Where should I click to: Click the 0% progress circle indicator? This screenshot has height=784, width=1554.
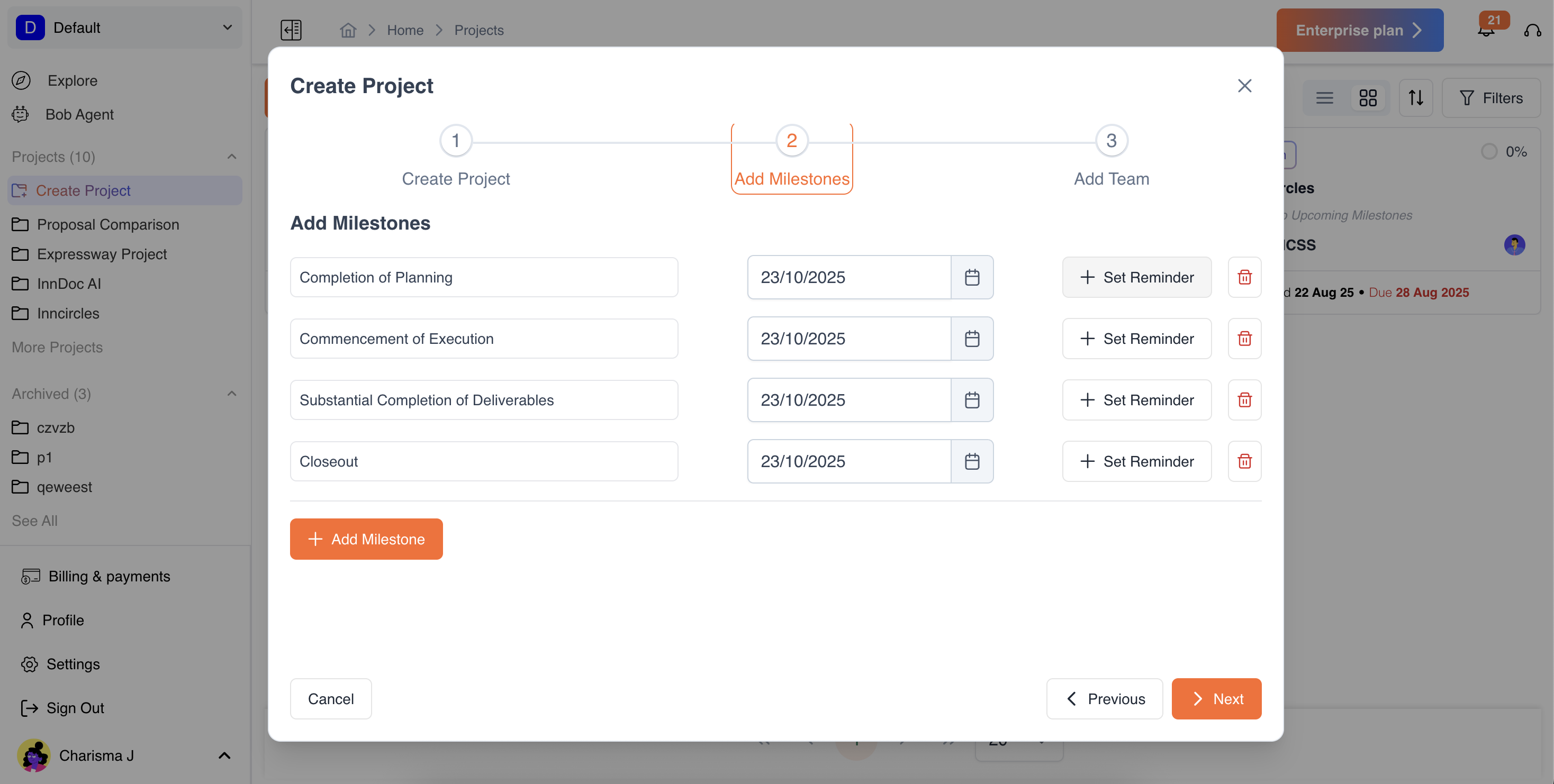(x=1488, y=151)
